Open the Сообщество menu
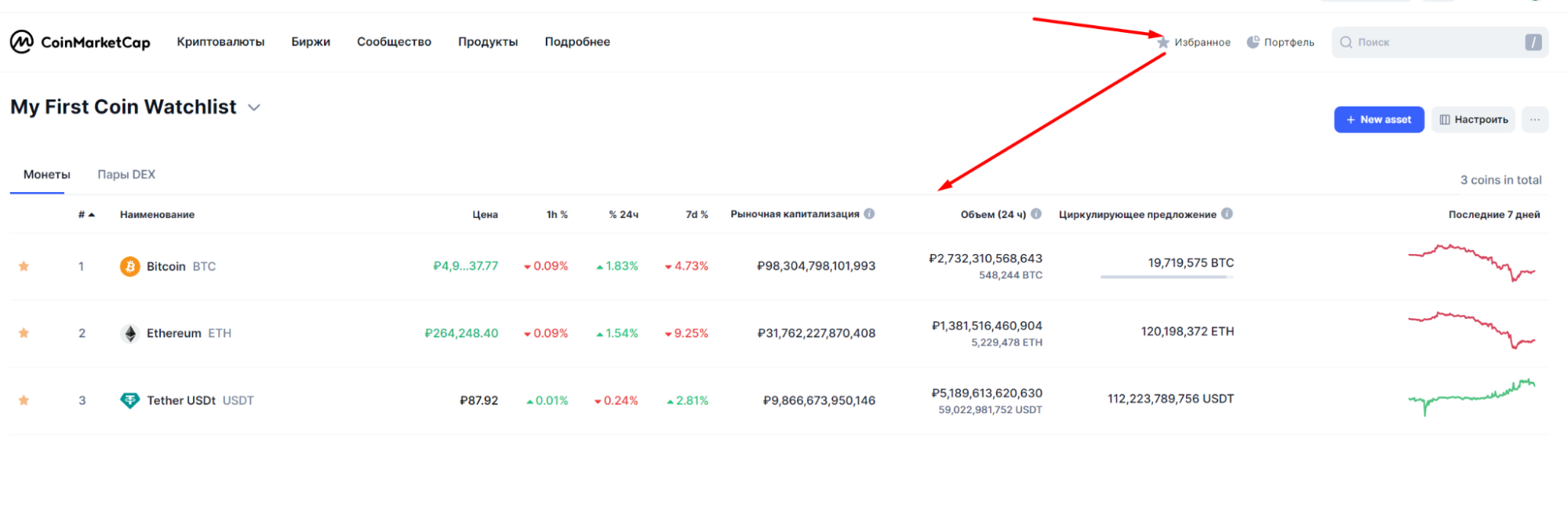The image size is (1568, 511). point(394,42)
